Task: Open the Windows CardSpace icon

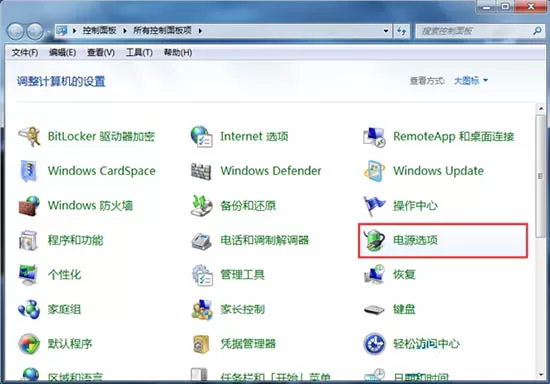Action: click(29, 171)
